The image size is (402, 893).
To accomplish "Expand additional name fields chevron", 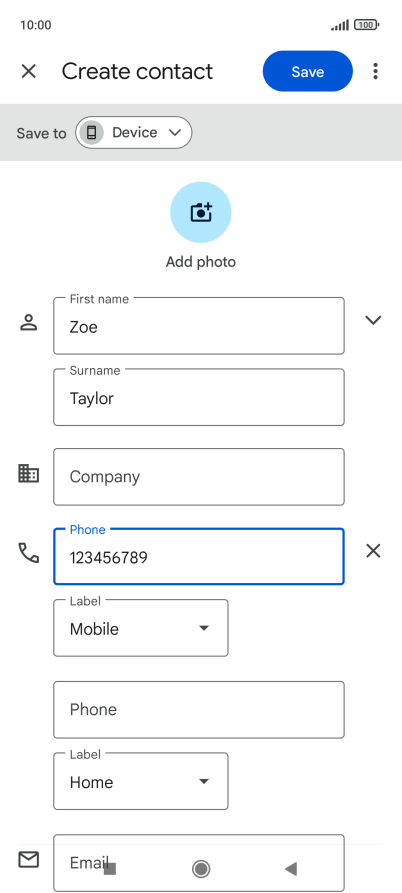I will coord(373,320).
